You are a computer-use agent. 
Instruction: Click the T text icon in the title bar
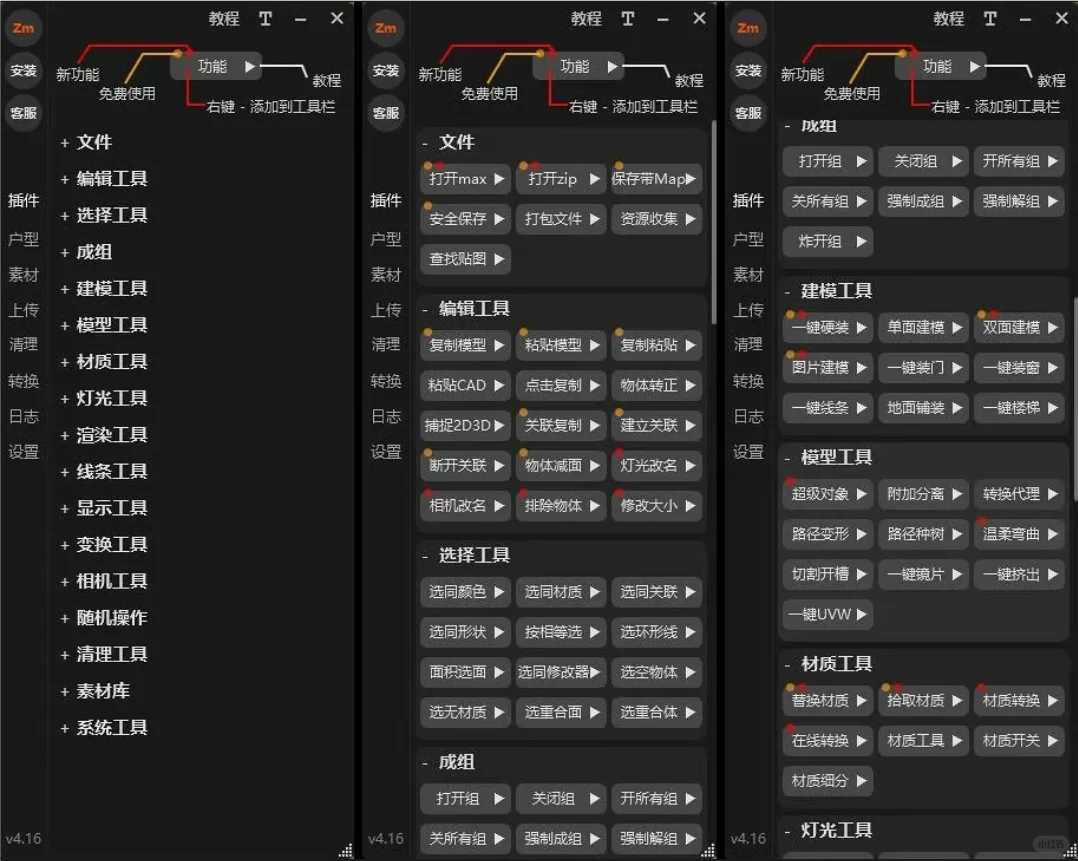265,18
